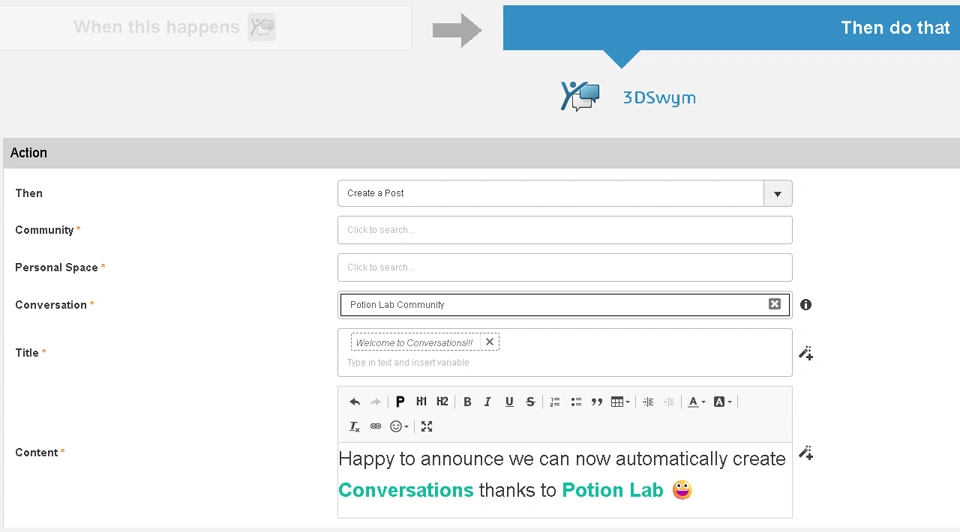Click the undo arrow in the editor toolbar
960x532 pixels.
click(354, 402)
